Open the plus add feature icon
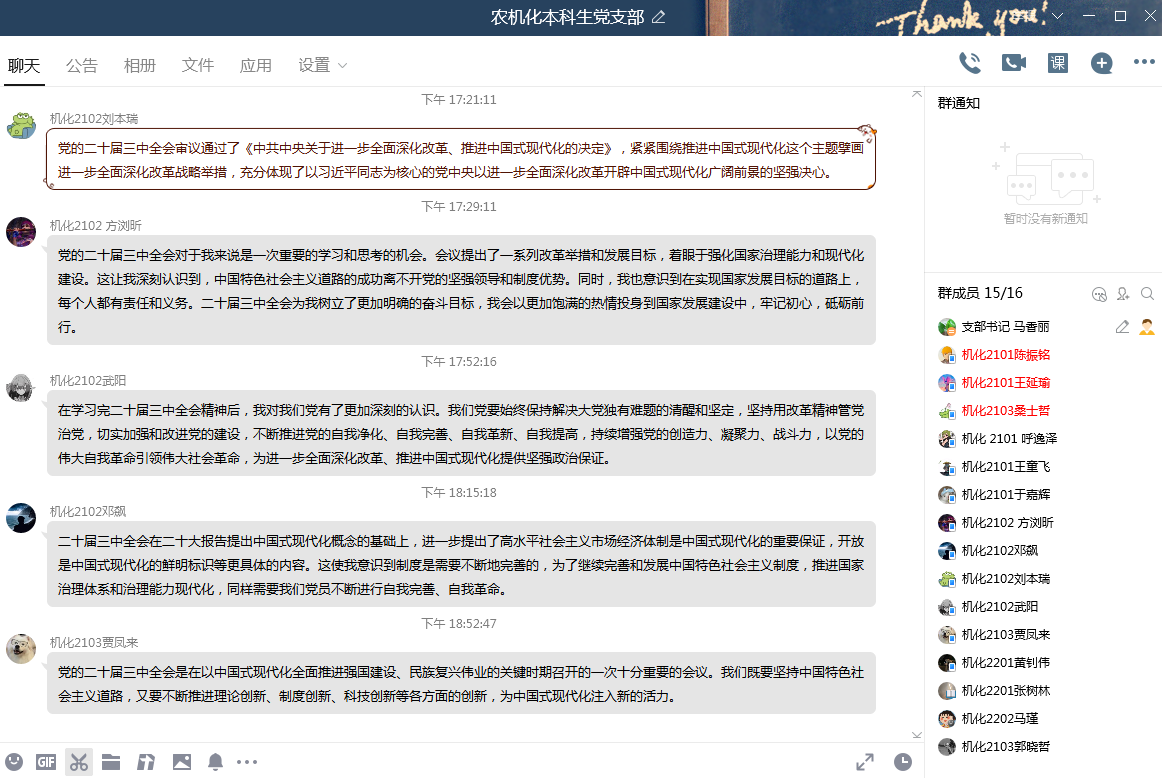 [x=1101, y=62]
